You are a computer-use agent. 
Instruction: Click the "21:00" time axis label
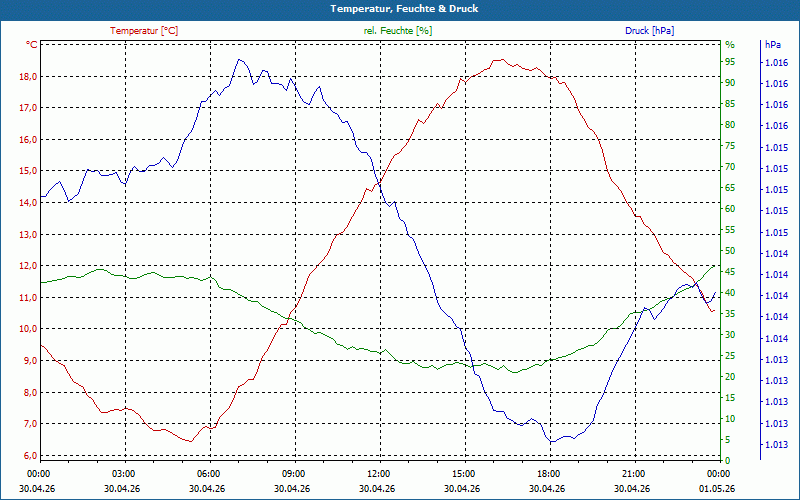633,473
